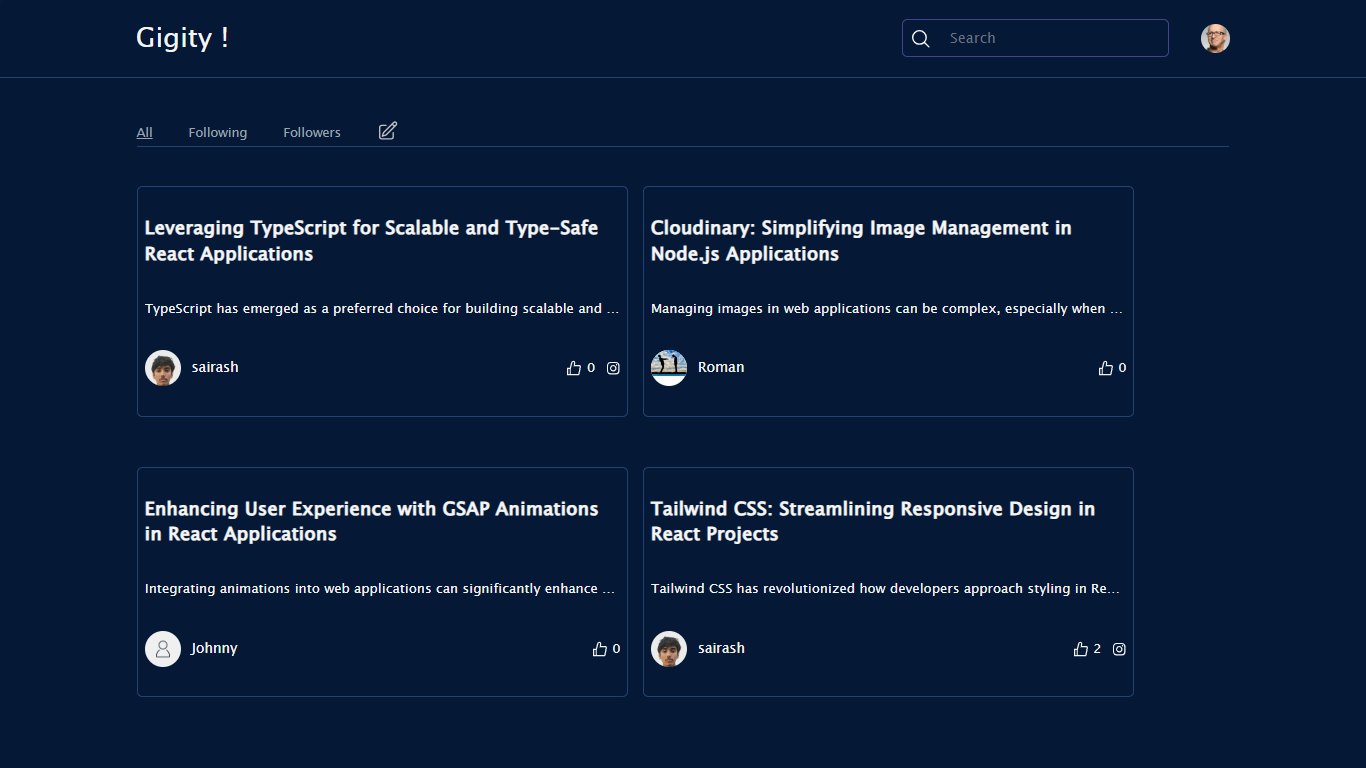Focus the Search input field
The width and height of the screenshot is (1366, 768).
tap(1050, 38)
